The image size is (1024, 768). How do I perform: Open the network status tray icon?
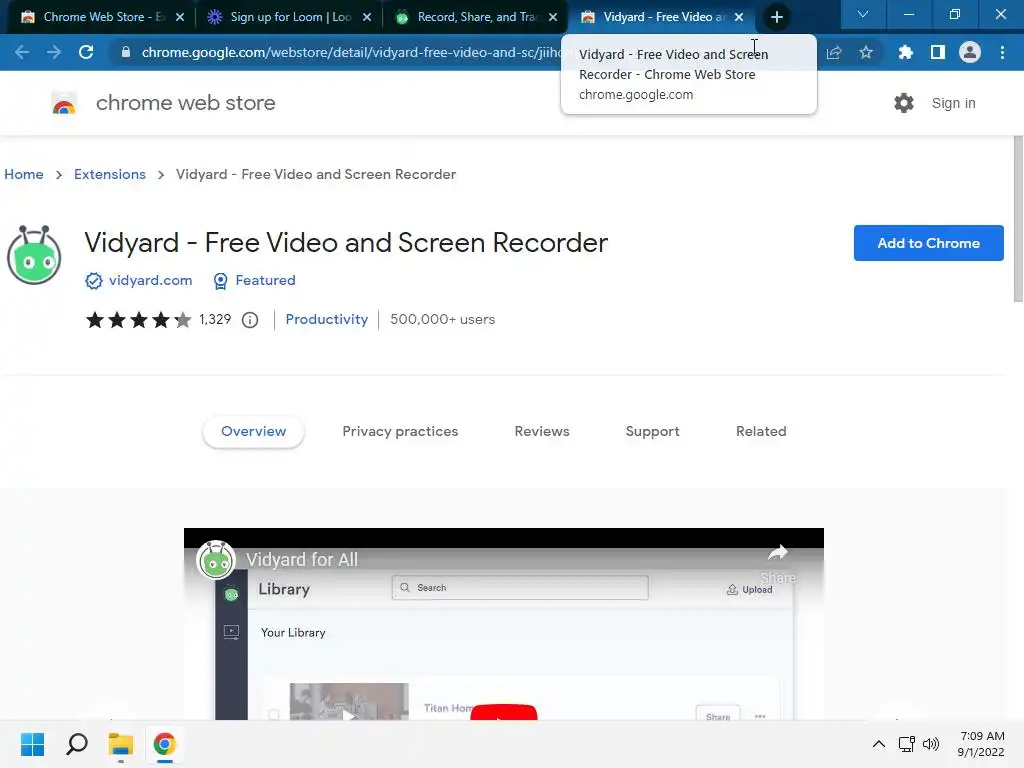click(906, 744)
